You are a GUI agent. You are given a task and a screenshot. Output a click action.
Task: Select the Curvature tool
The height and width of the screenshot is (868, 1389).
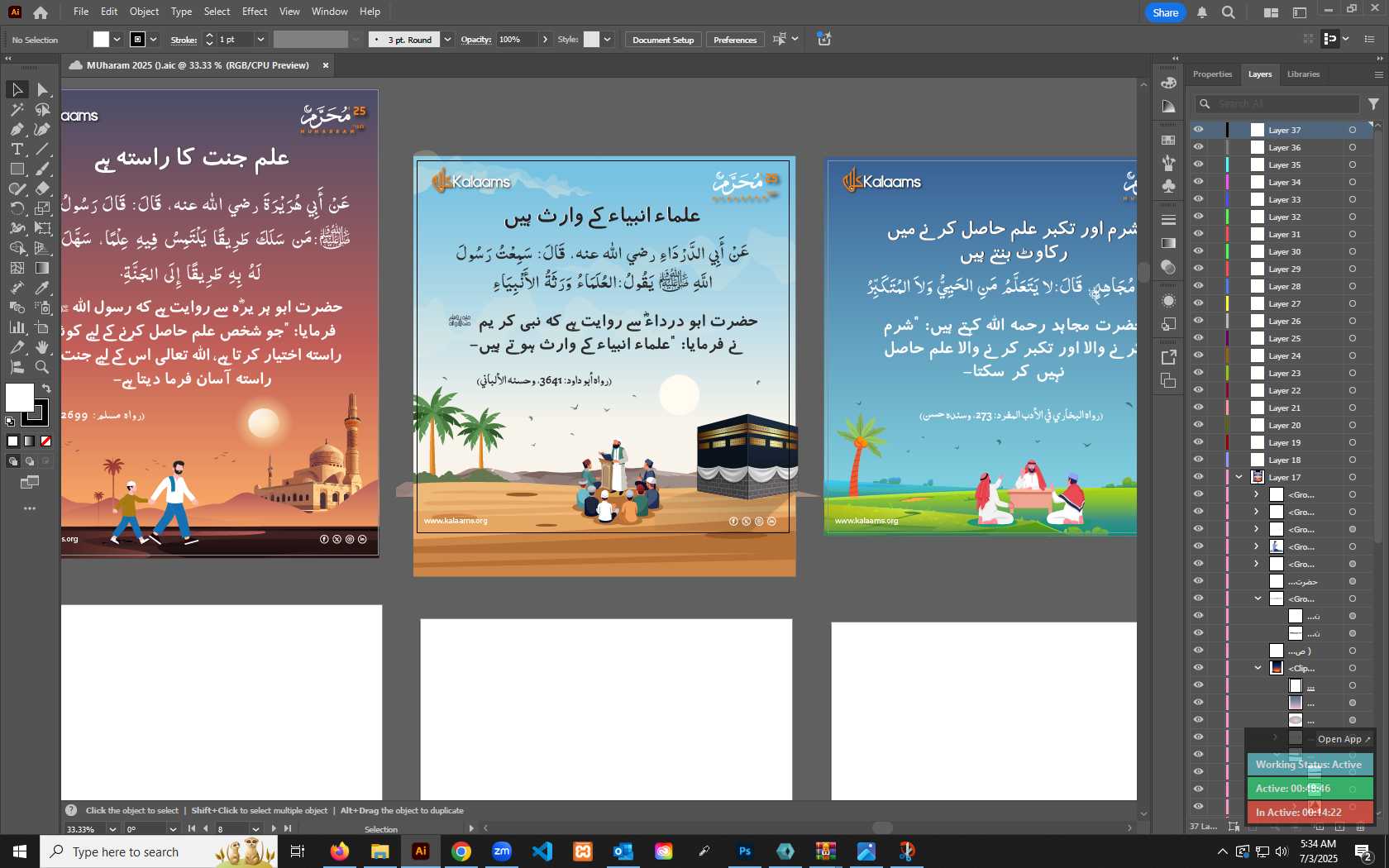42,129
